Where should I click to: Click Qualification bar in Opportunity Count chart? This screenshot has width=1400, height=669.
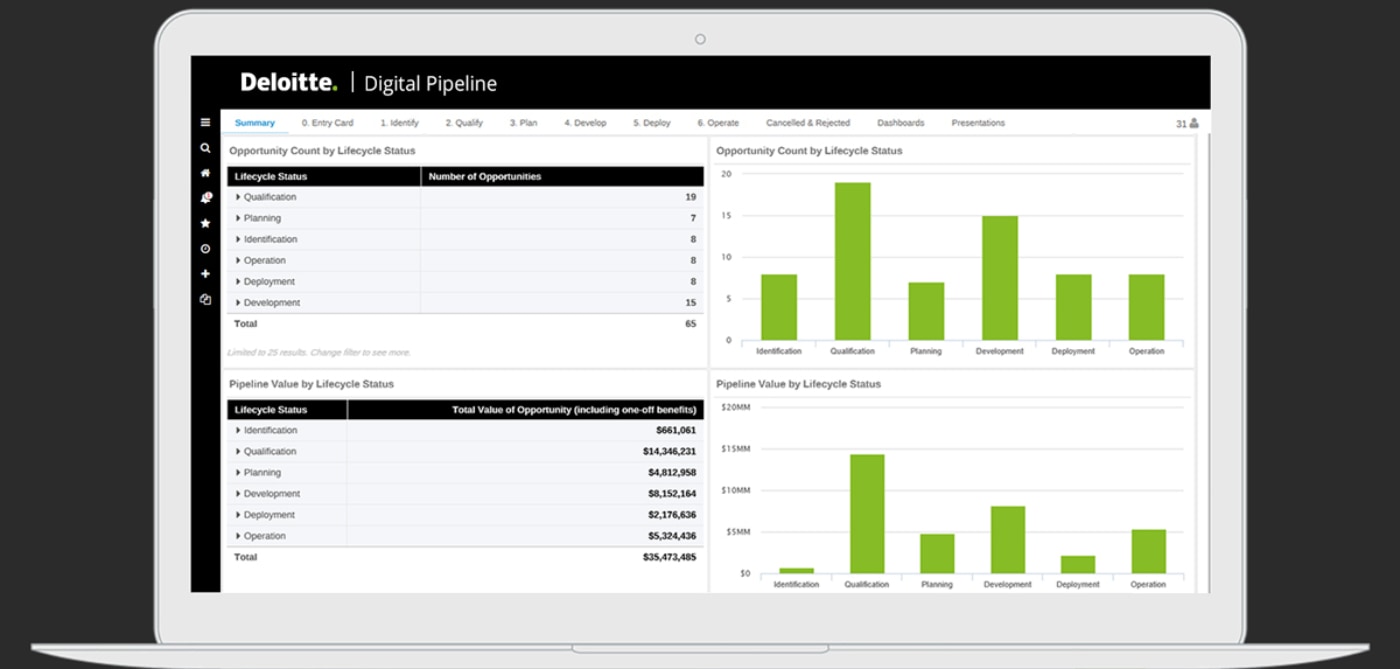[x=852, y=261]
